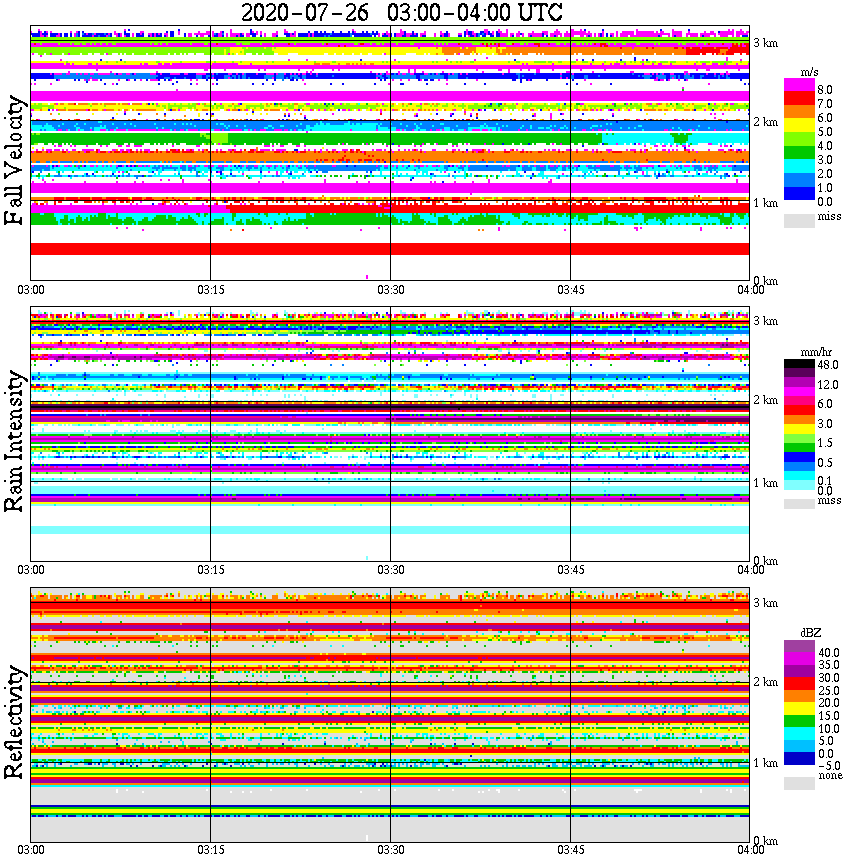Click the m/s unit label
Image resolution: width=850 pixels, height=868 pixels.
click(809, 72)
